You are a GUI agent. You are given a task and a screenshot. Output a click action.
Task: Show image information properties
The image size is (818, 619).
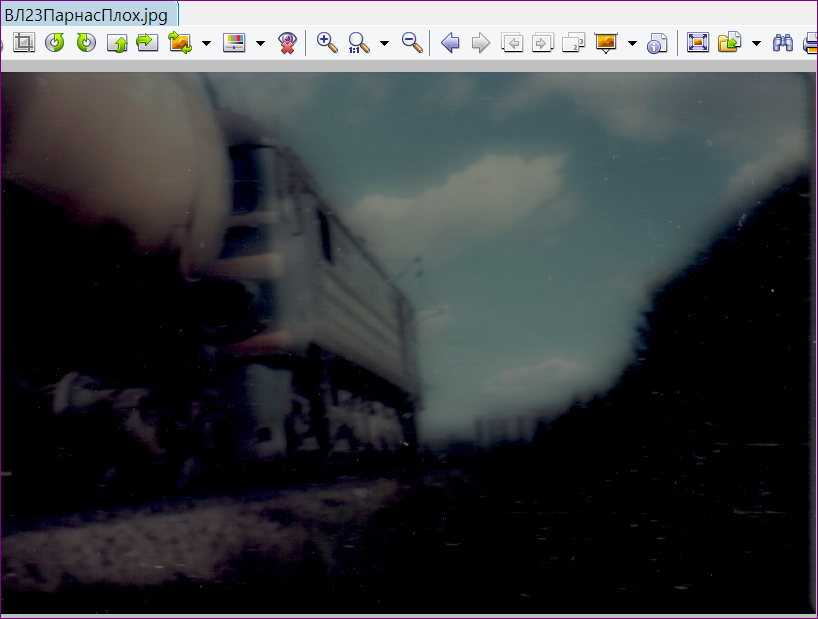(657, 43)
